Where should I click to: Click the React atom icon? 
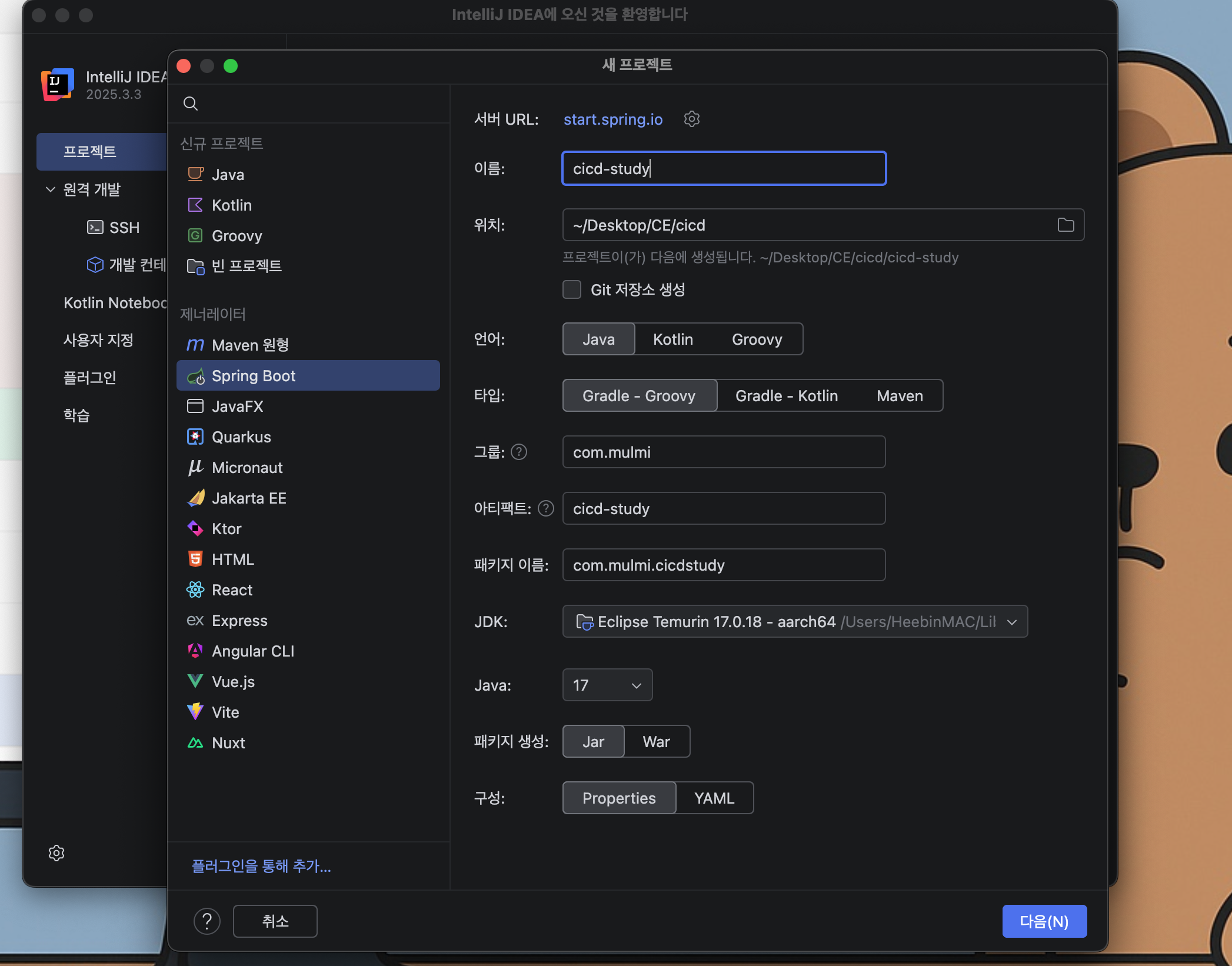[x=195, y=589]
